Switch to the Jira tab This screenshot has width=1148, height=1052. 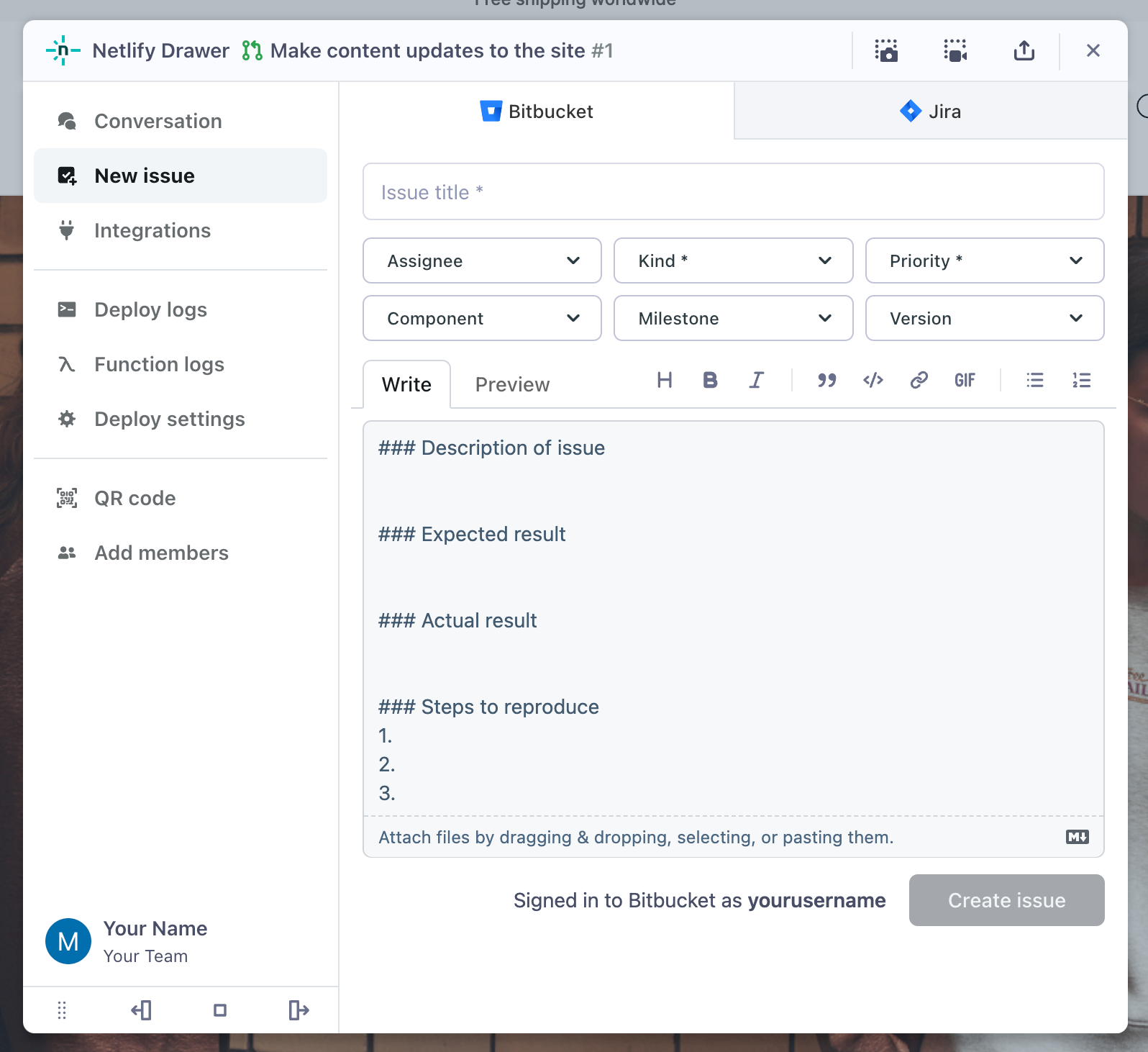(x=931, y=111)
